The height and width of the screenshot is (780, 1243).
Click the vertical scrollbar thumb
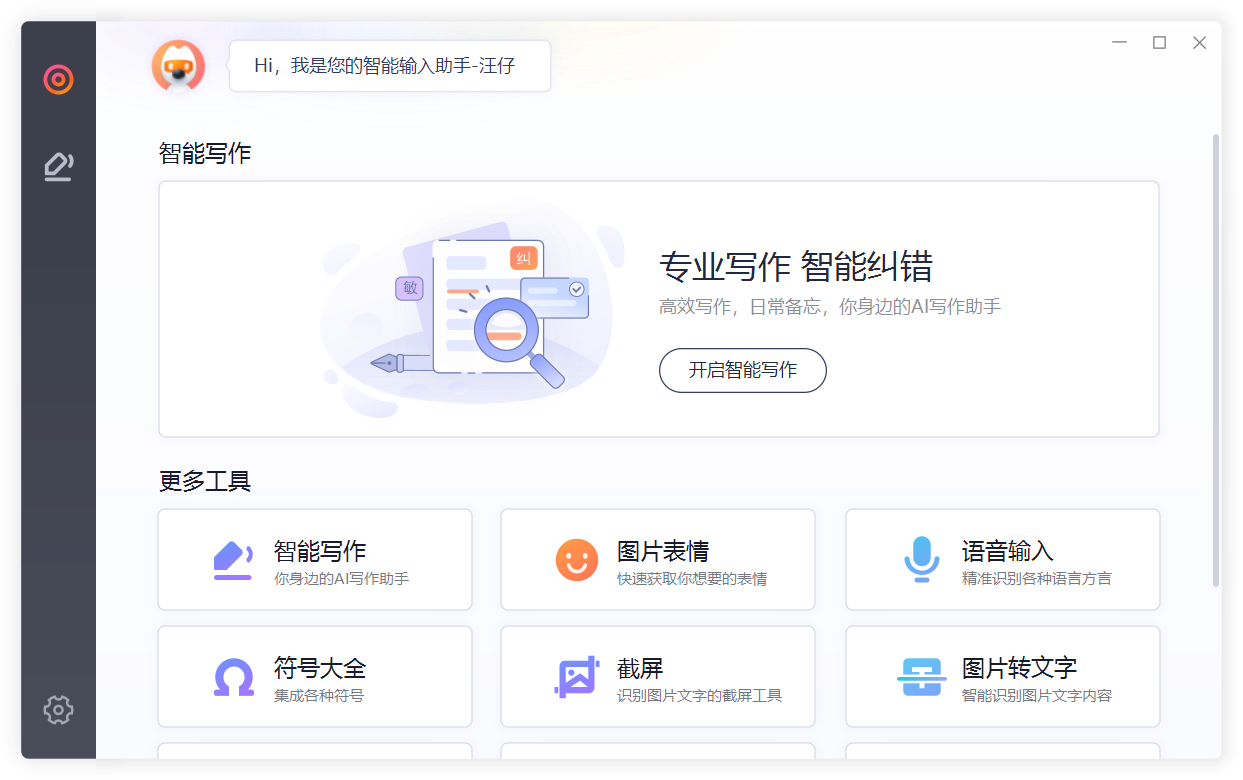[1216, 360]
